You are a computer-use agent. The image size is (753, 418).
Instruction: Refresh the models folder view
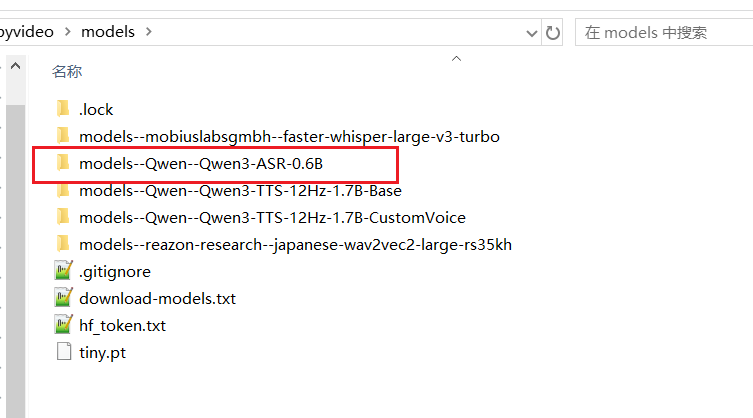(x=553, y=32)
